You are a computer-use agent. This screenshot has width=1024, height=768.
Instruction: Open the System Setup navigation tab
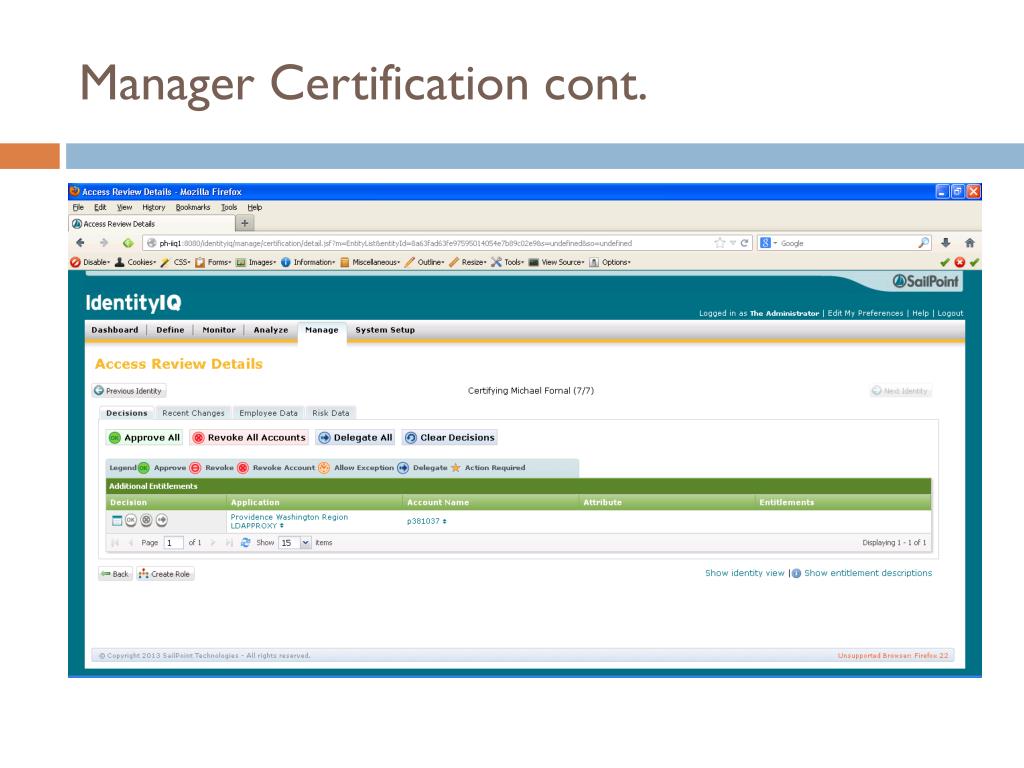click(x=385, y=330)
